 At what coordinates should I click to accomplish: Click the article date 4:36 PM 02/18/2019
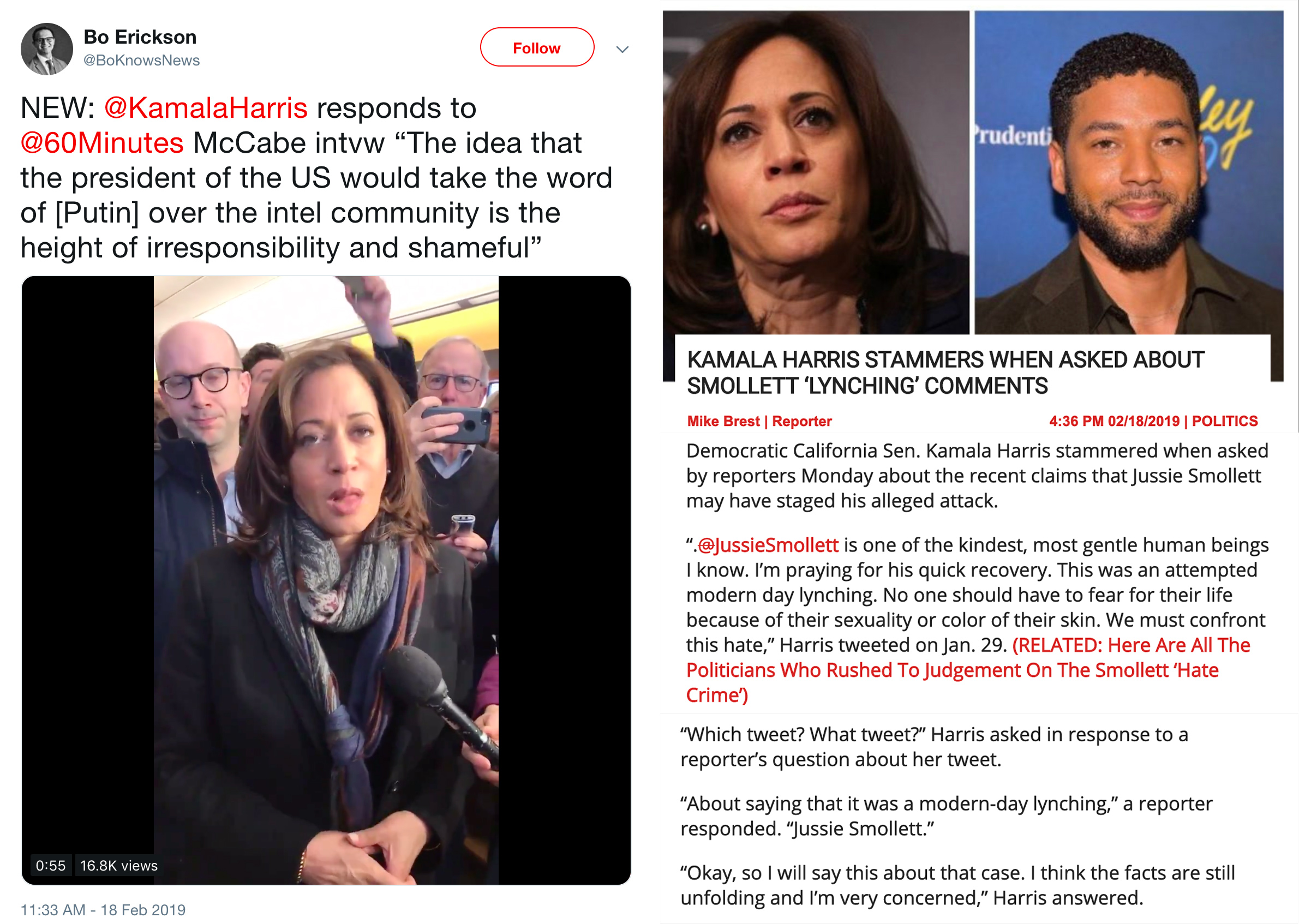coord(1114,421)
